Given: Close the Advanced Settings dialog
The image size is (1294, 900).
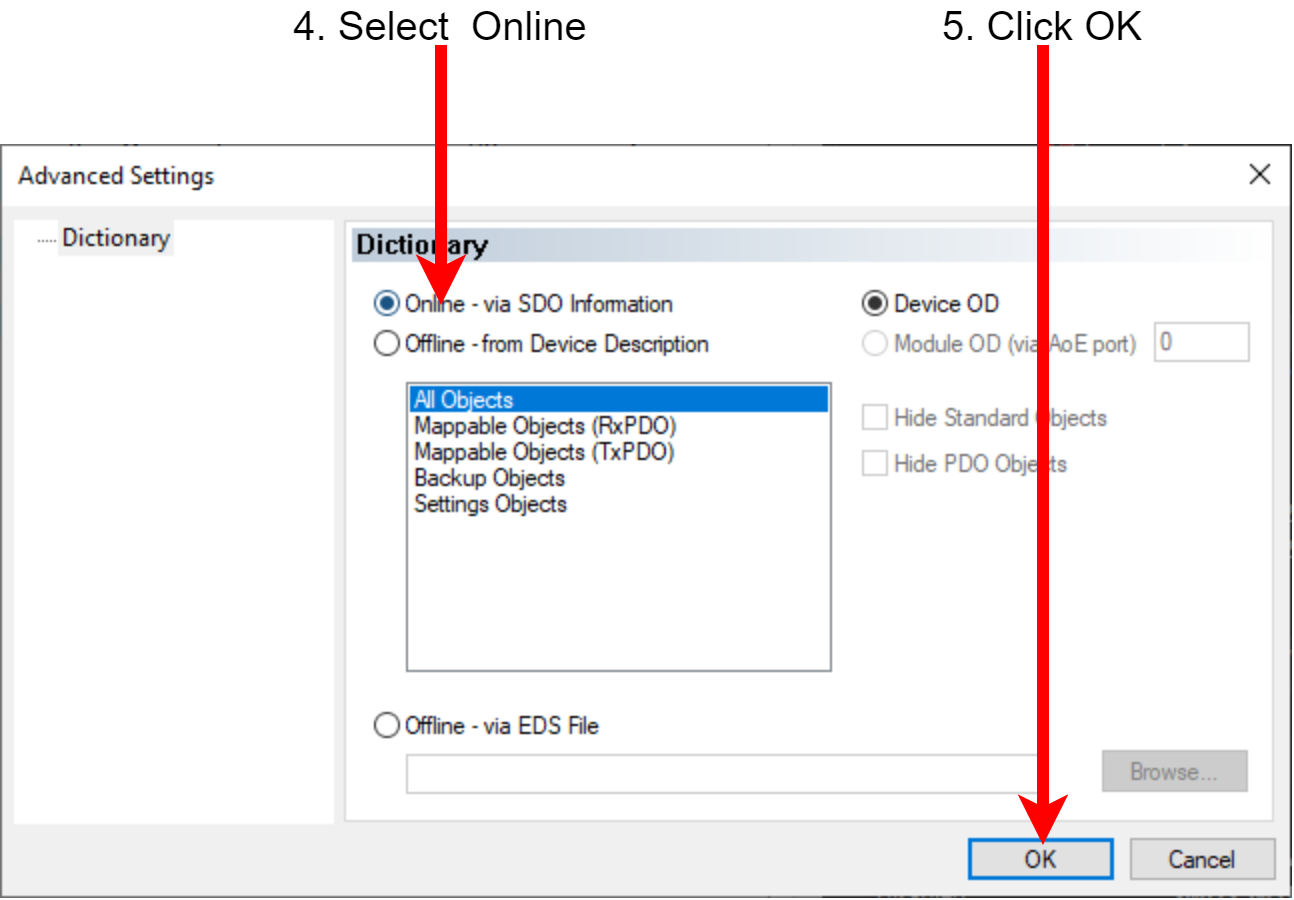Looking at the screenshot, I should coord(1259,176).
